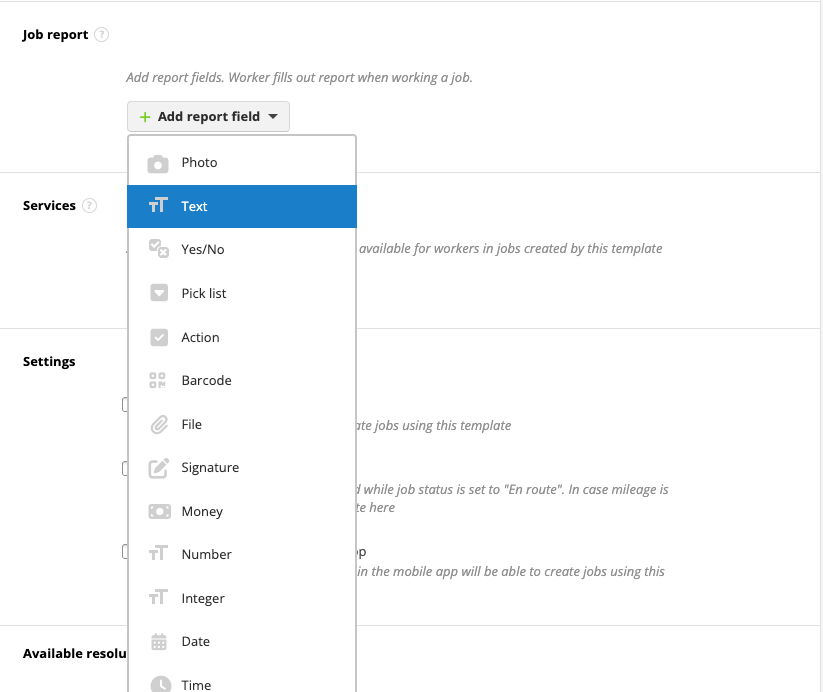Click the 'Add report fields' description text
Image resolution: width=823 pixels, height=692 pixels.
point(299,78)
